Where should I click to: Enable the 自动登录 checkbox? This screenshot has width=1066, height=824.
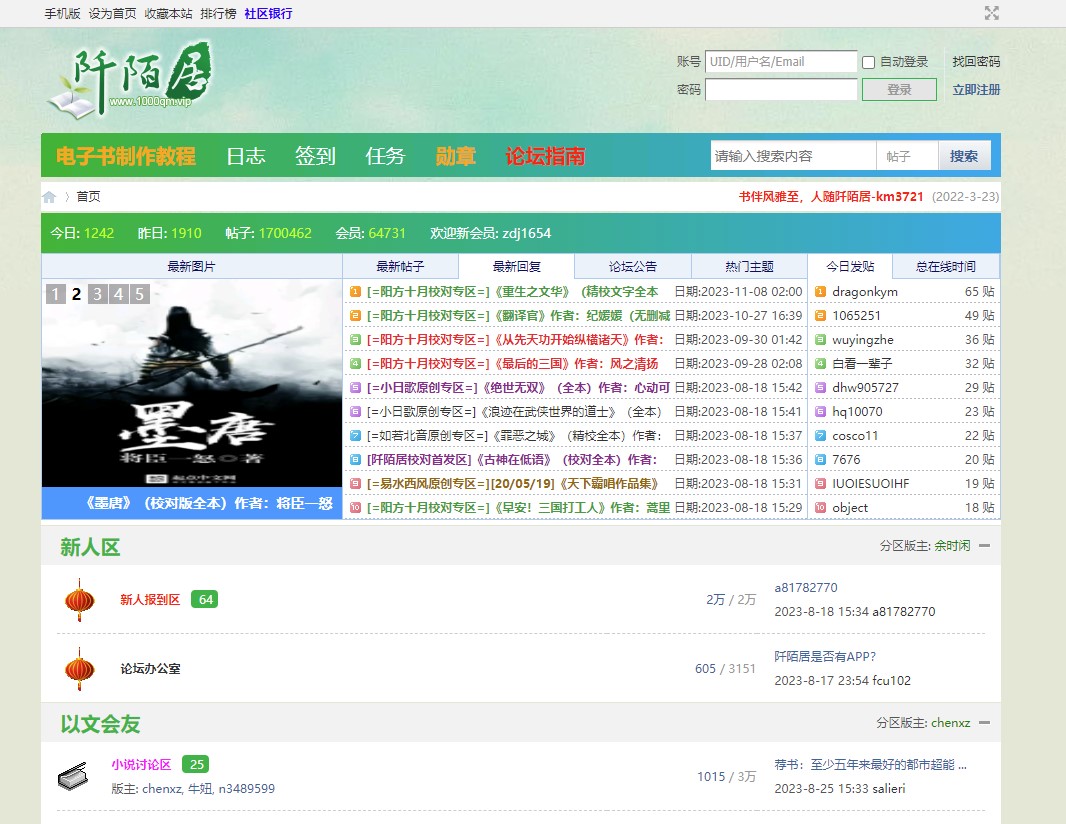click(868, 62)
